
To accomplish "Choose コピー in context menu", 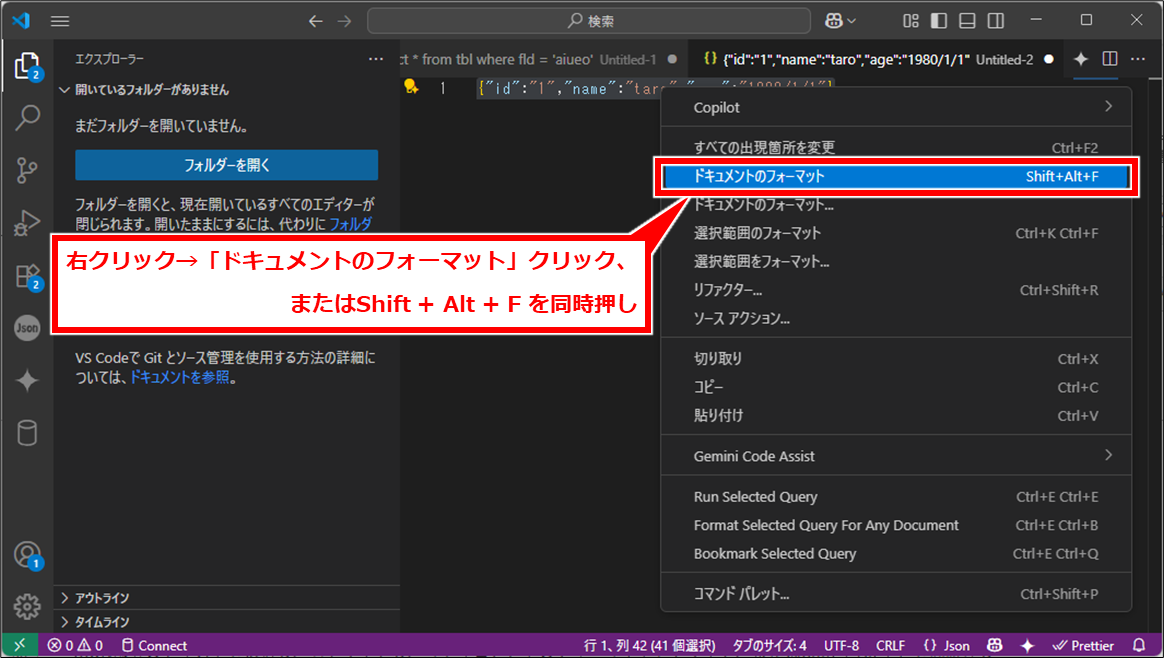I will tap(896, 387).
